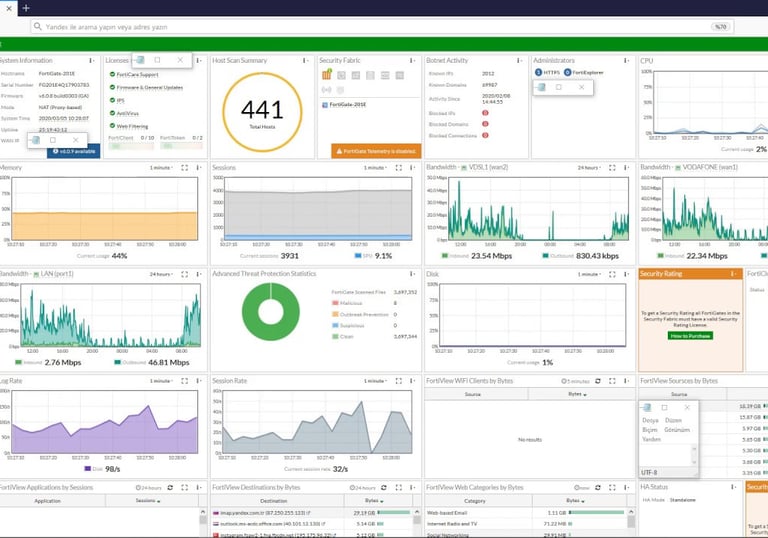This screenshot has width=768, height=538.
Task: Refresh FortiView Applications by Sessions widget
Action: 170,488
